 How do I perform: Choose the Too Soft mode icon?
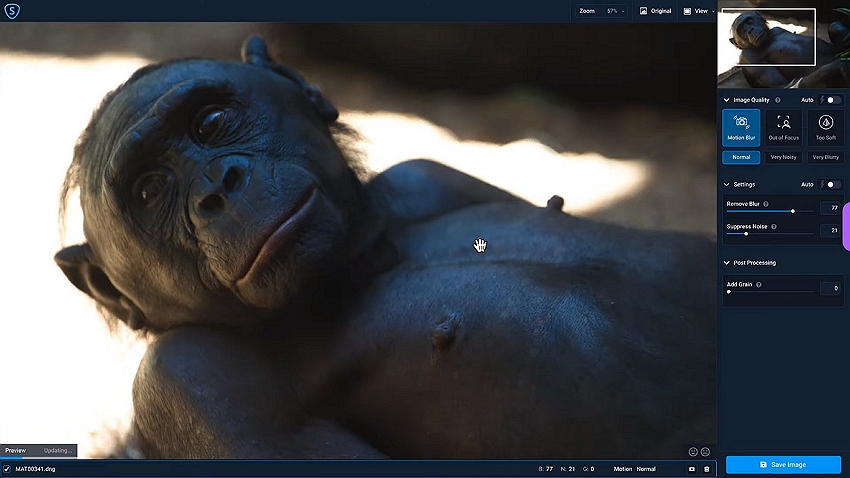pos(825,126)
